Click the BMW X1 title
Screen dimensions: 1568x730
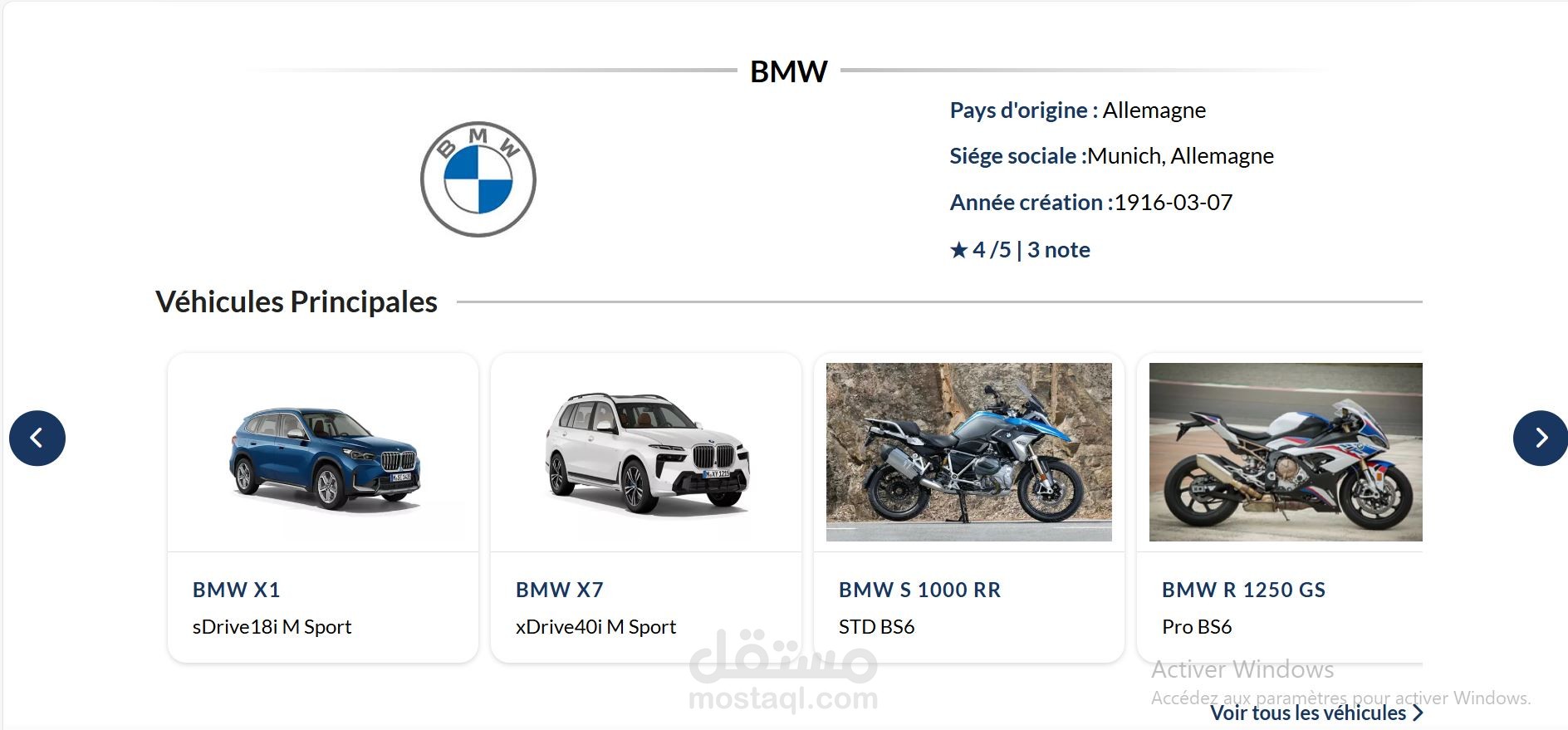tap(237, 590)
